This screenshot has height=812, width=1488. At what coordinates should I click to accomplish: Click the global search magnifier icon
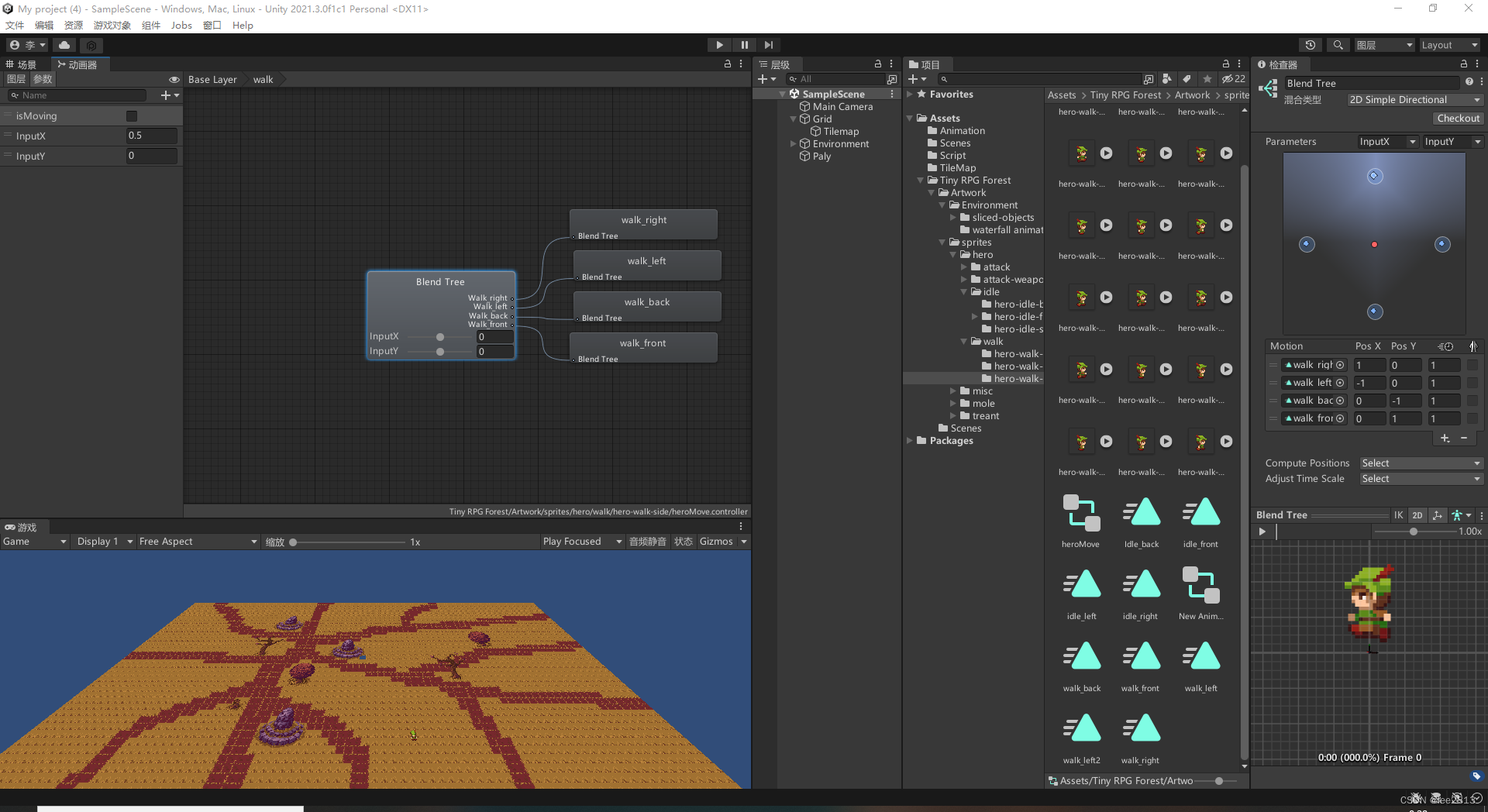click(1338, 45)
